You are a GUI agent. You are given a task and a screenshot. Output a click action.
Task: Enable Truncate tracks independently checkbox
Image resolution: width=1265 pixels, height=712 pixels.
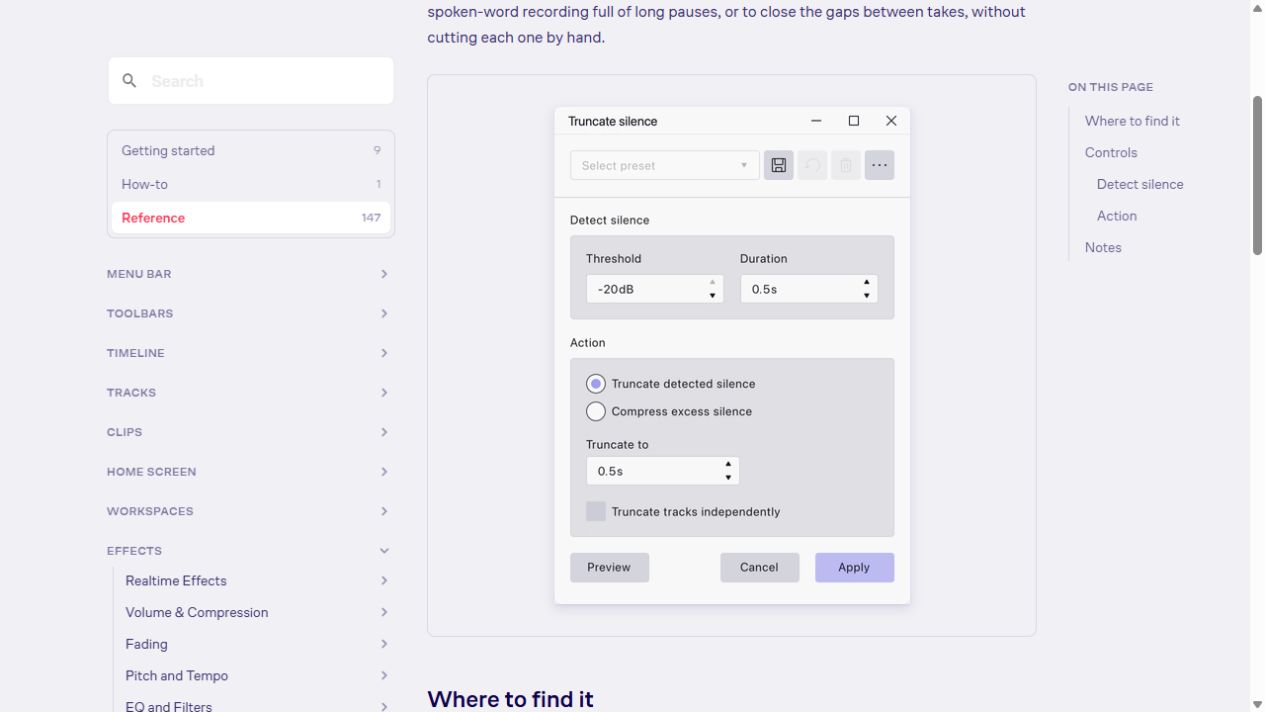coord(596,511)
